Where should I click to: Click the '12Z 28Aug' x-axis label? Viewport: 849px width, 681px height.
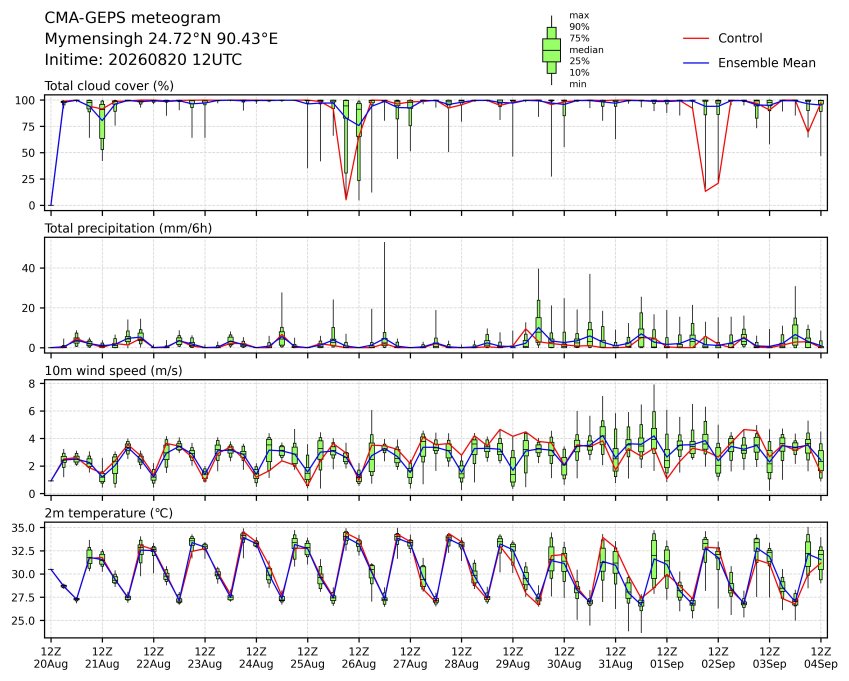pyautogui.click(x=462, y=658)
